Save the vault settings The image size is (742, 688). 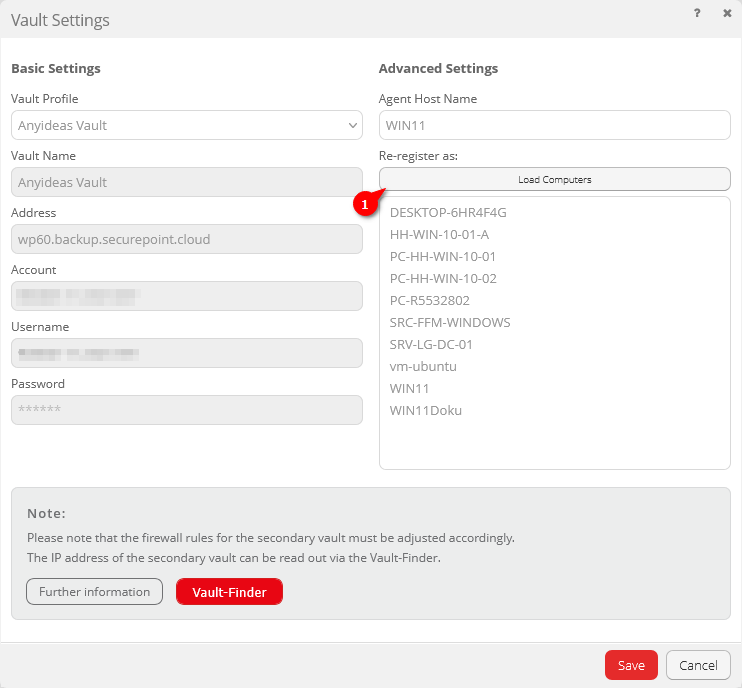point(630,665)
